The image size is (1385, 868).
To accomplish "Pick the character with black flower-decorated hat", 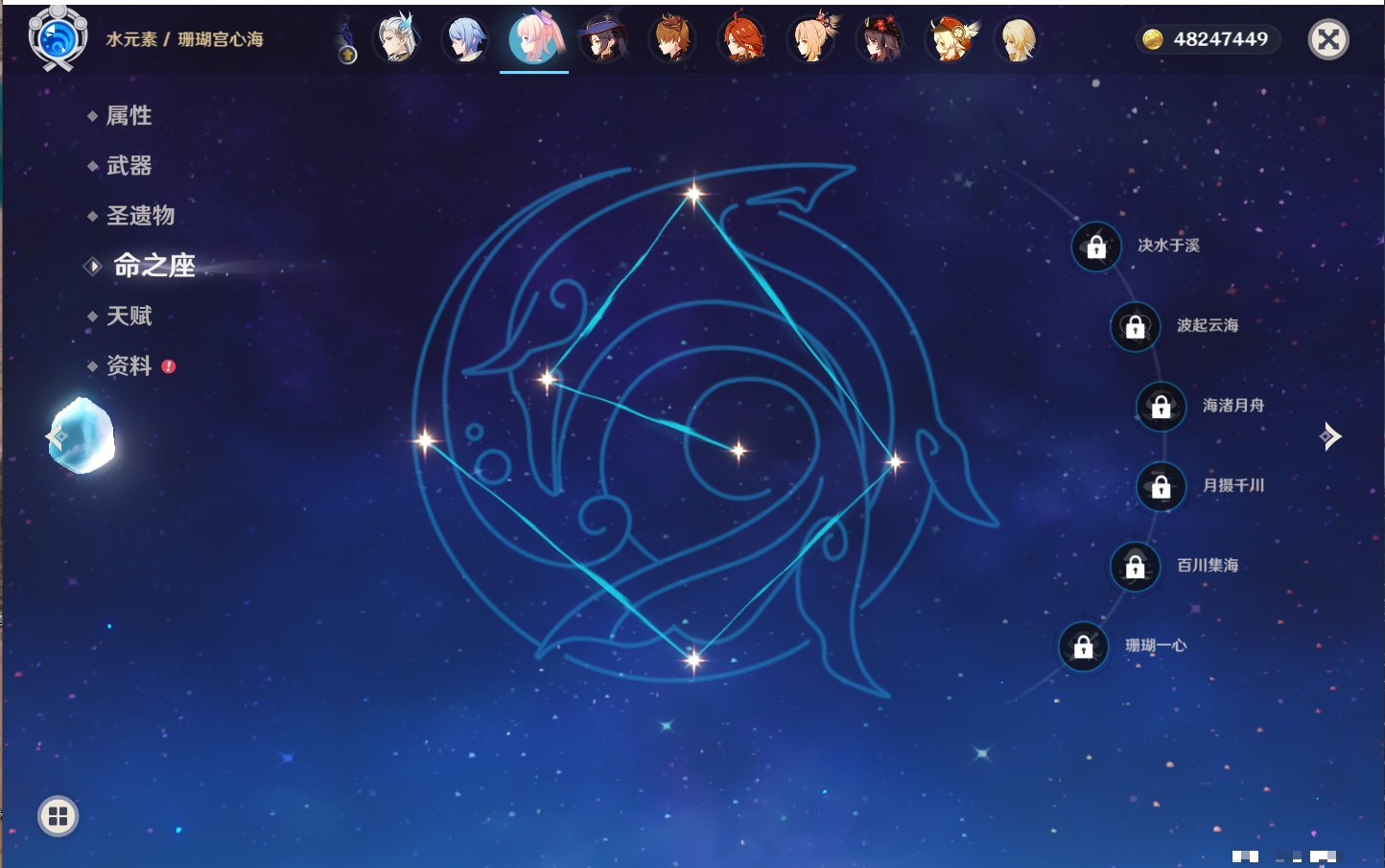I will click(880, 39).
